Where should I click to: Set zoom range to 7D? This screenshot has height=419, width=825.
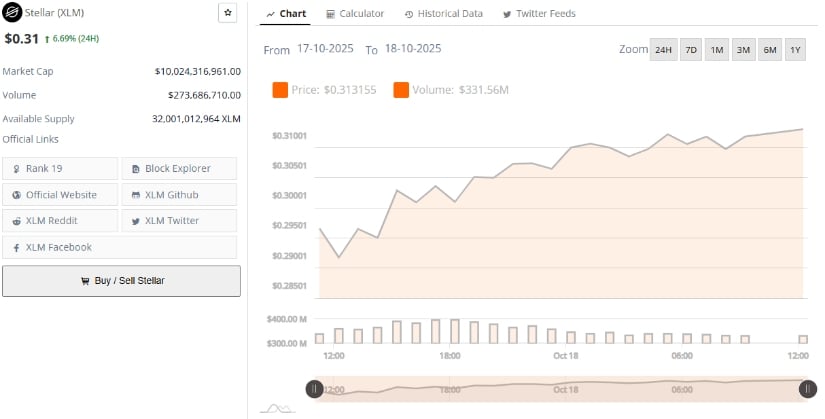pyautogui.click(x=690, y=49)
